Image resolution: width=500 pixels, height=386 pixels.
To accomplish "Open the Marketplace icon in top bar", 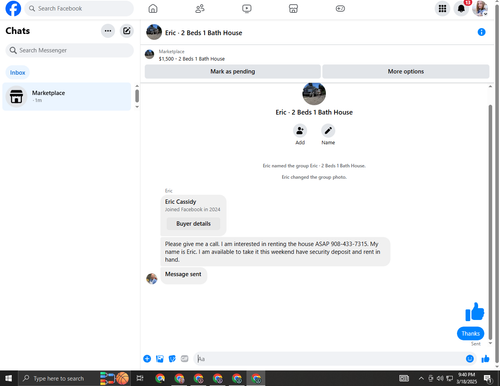I will pyautogui.click(x=293, y=9).
